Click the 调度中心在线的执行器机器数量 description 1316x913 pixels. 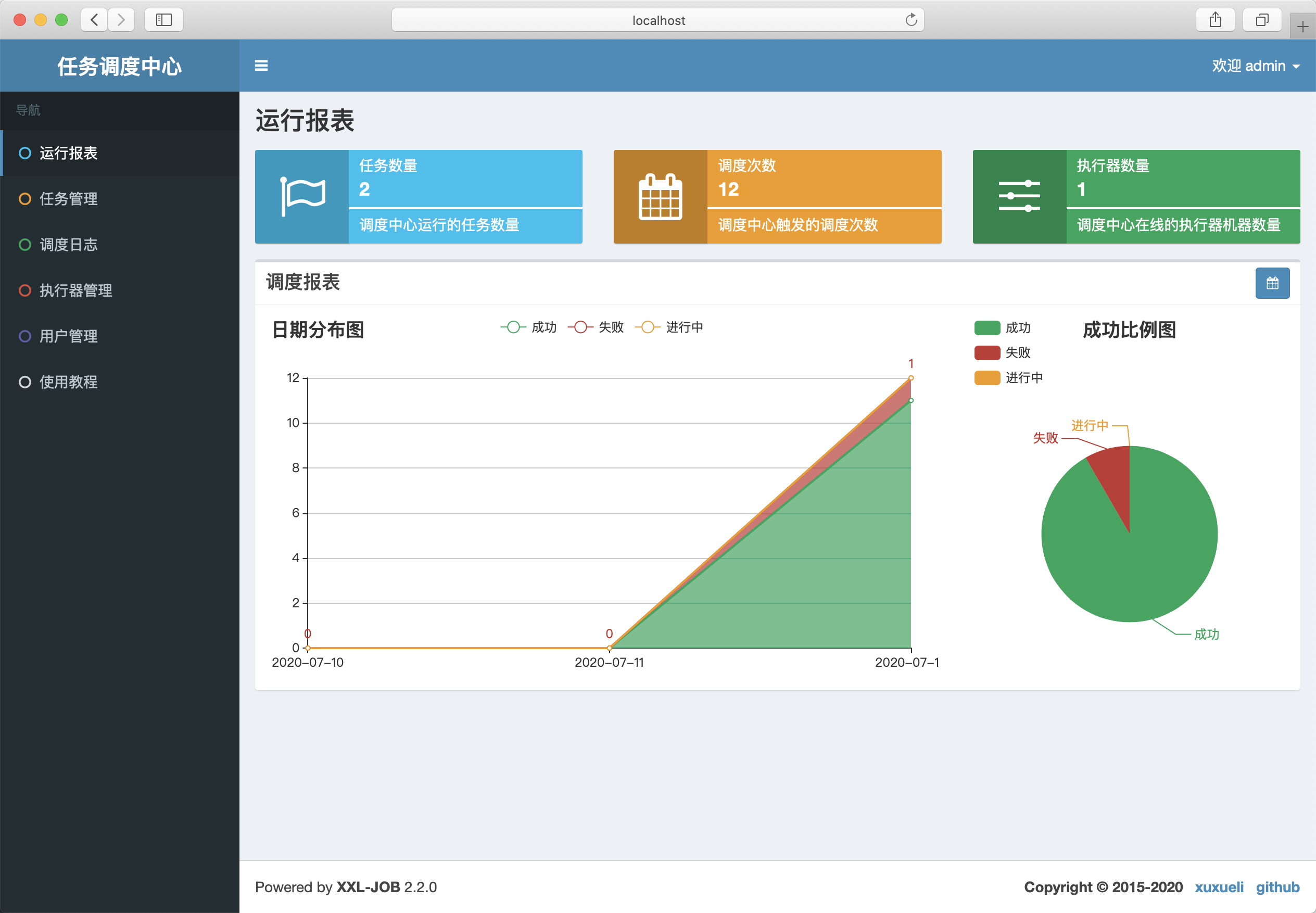click(x=1179, y=225)
